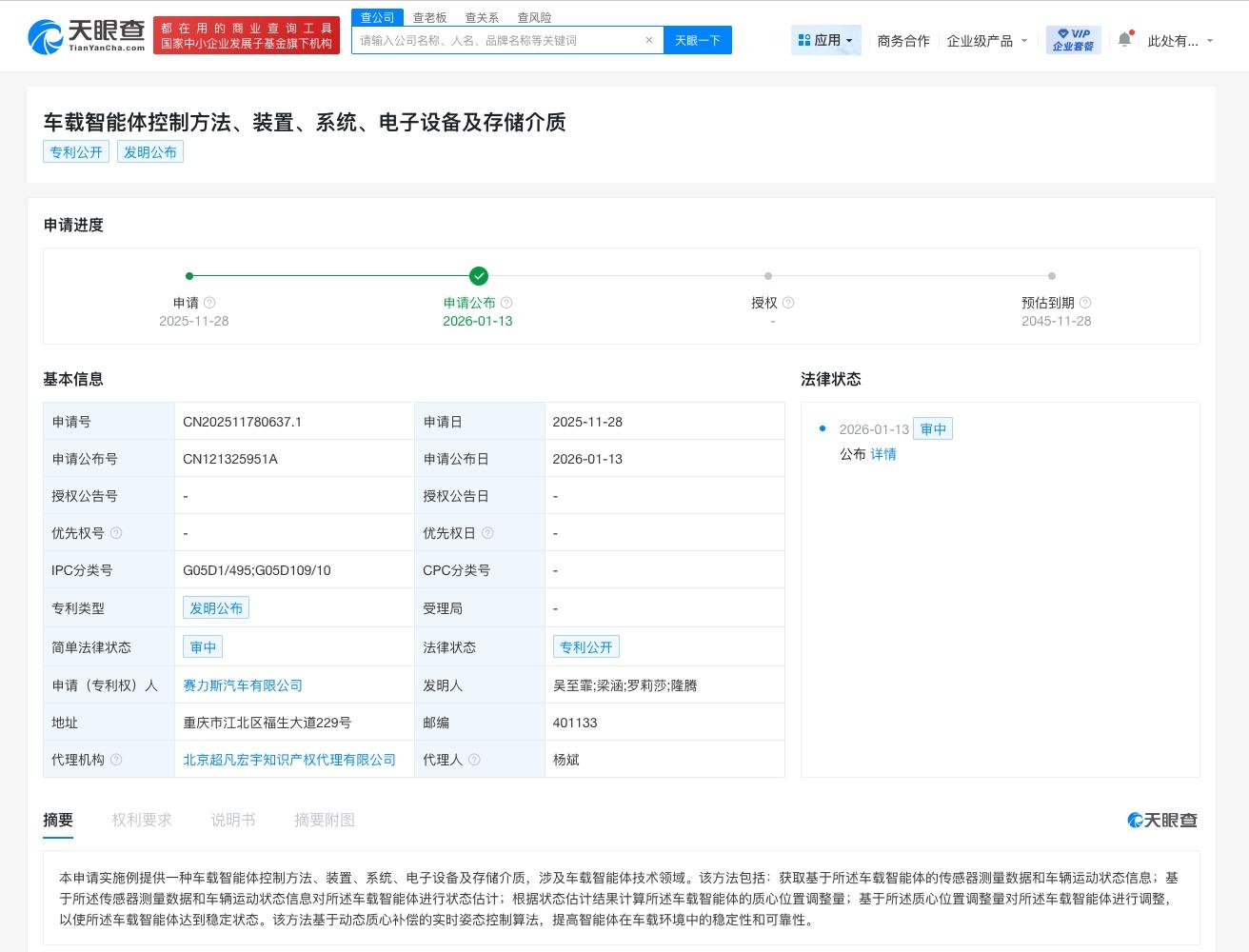
Task: Select the 查老板 search tab
Action: coord(429,17)
